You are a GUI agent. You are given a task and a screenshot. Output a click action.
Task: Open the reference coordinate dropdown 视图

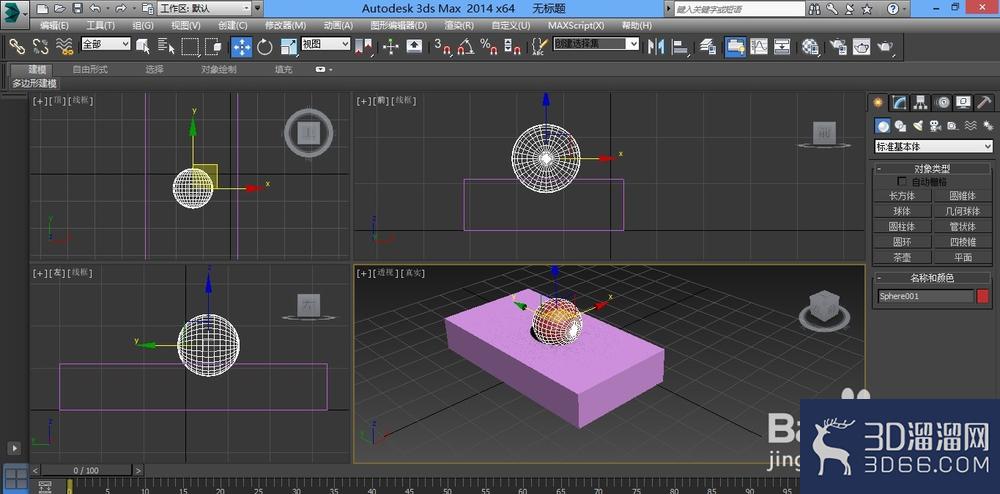325,44
